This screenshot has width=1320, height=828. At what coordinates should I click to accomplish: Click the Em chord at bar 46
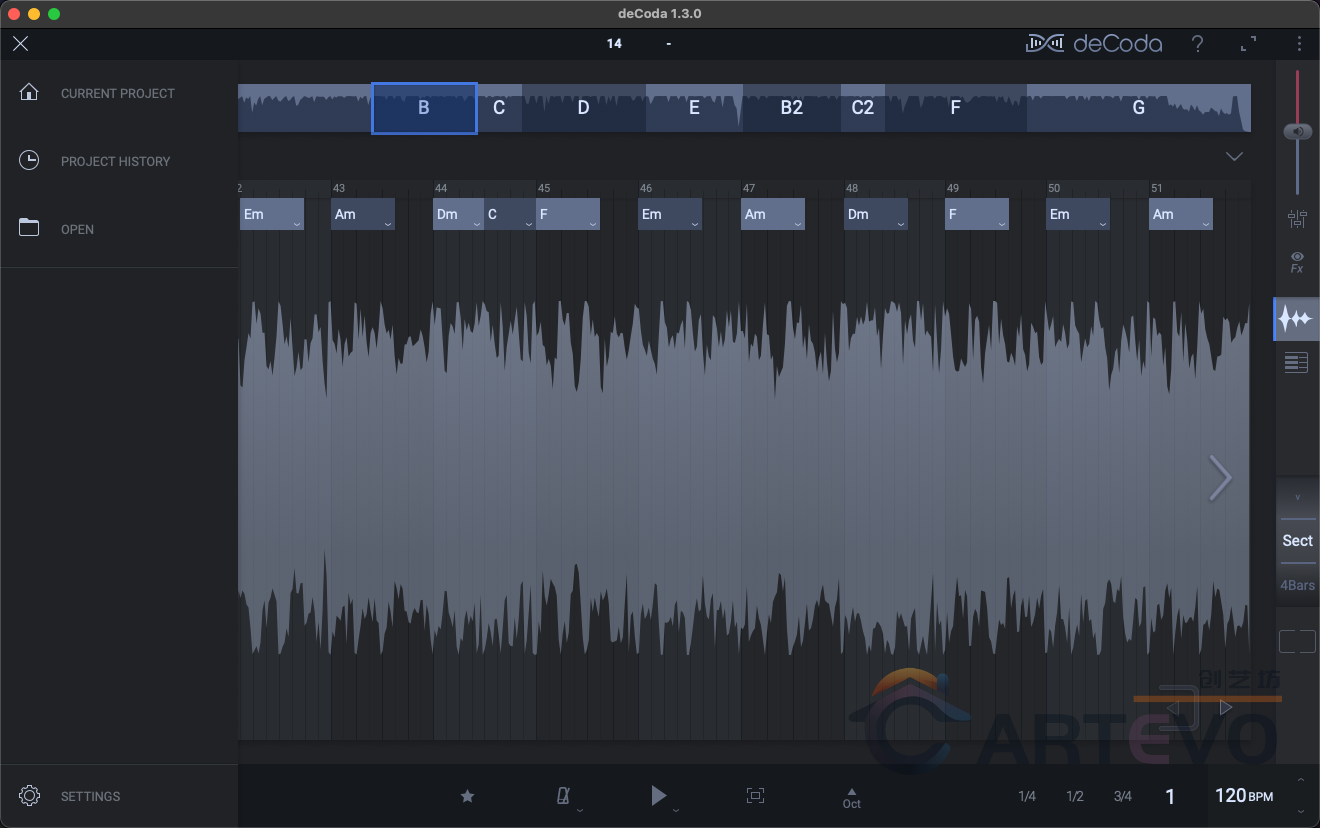coord(670,214)
